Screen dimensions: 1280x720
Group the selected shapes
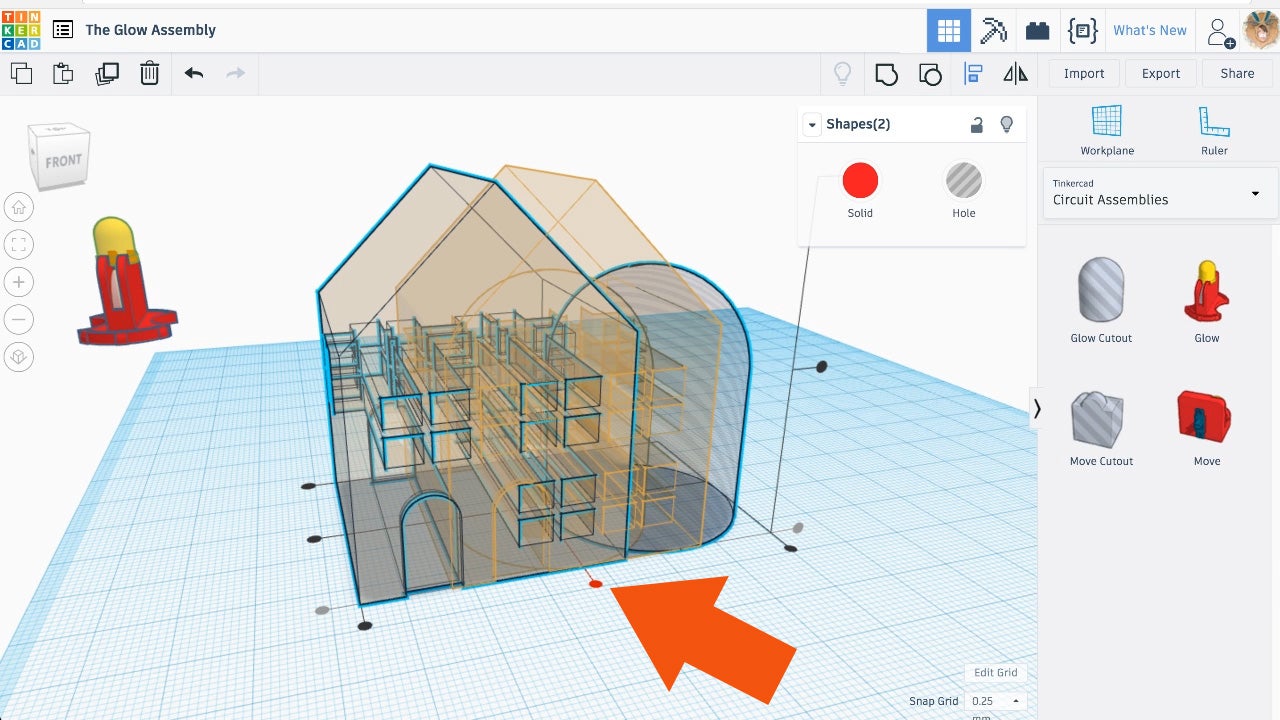point(886,73)
